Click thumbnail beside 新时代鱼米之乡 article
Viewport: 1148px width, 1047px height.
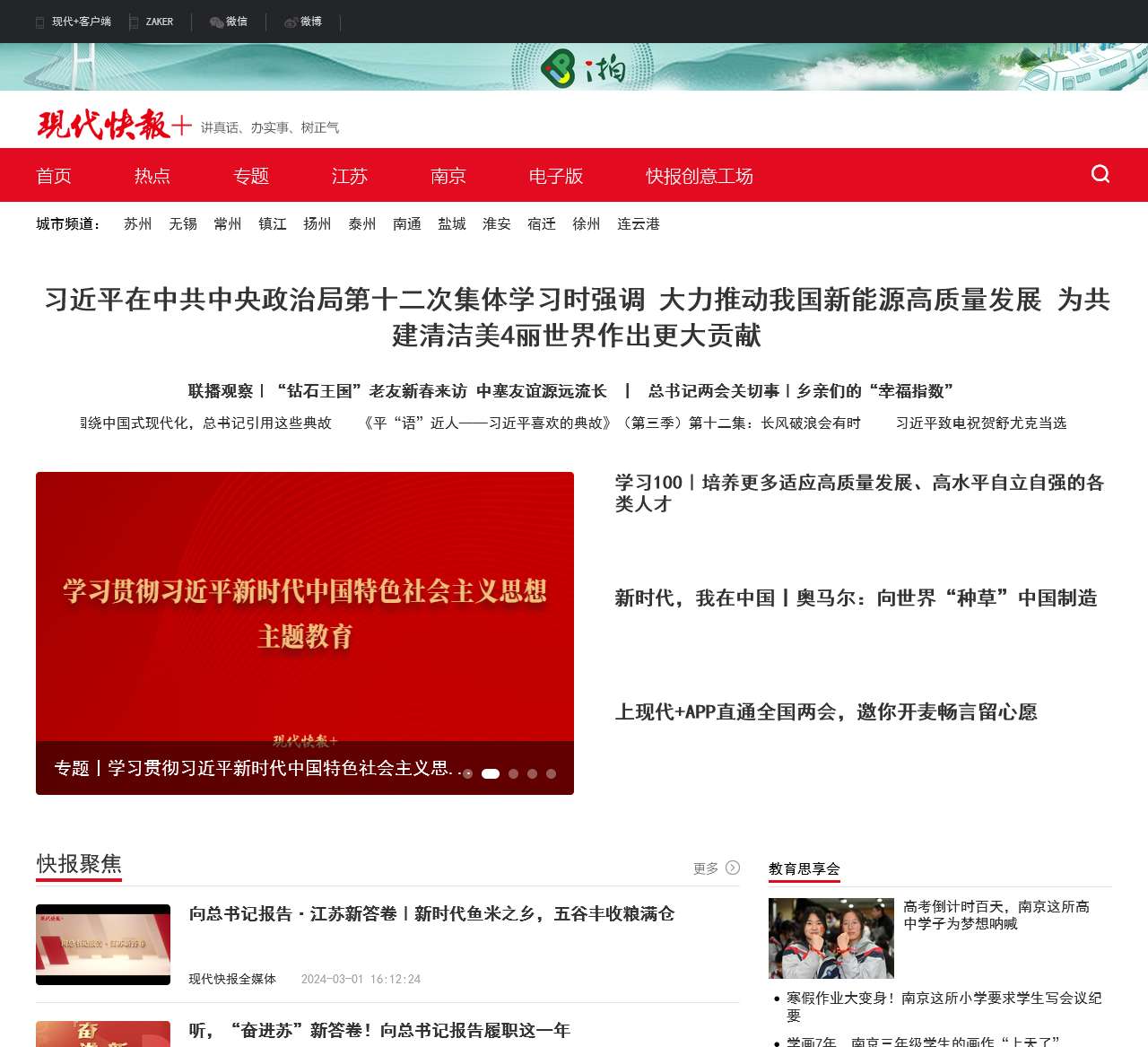[103, 945]
